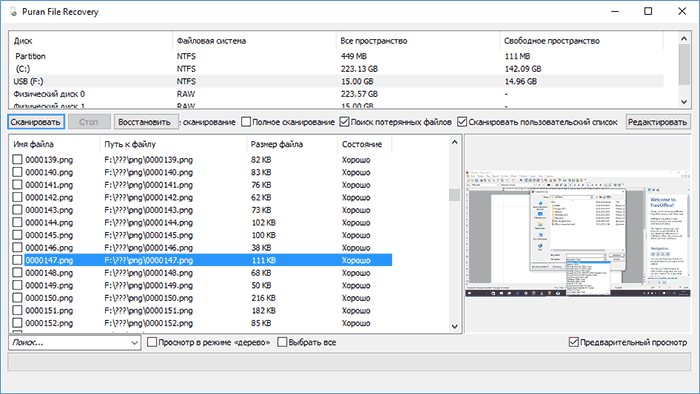The image size is (700, 394).
Task: Select the (C:) drive row
Action: pyautogui.click(x=337, y=69)
